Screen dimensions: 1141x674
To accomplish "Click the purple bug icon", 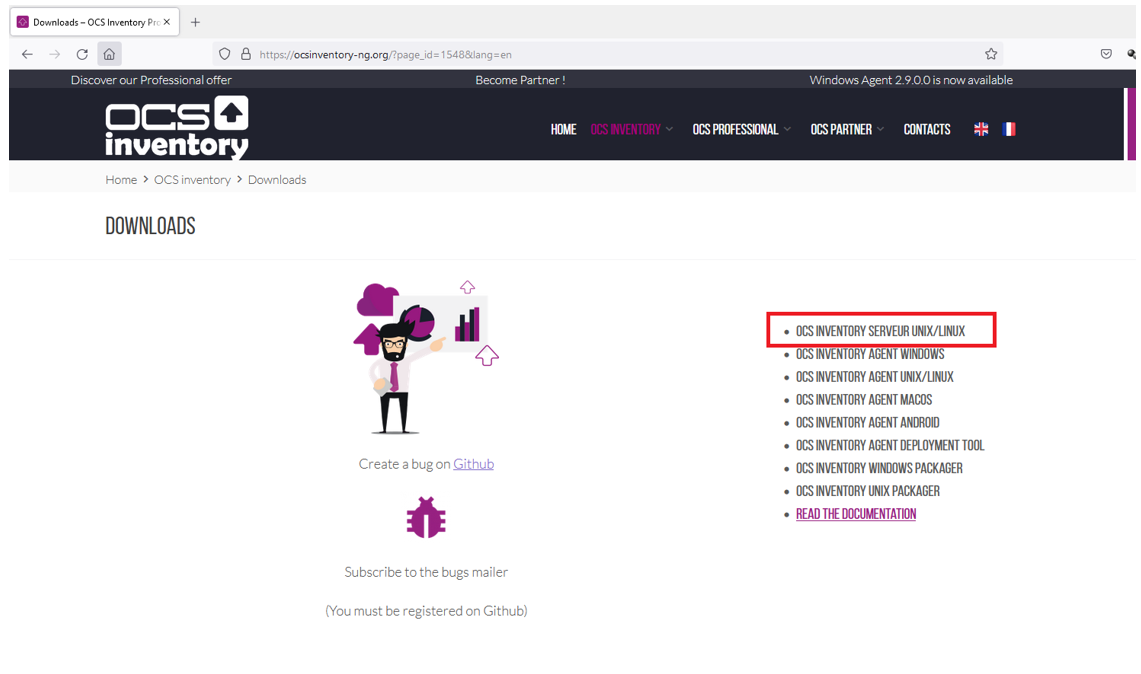I will tap(426, 518).
